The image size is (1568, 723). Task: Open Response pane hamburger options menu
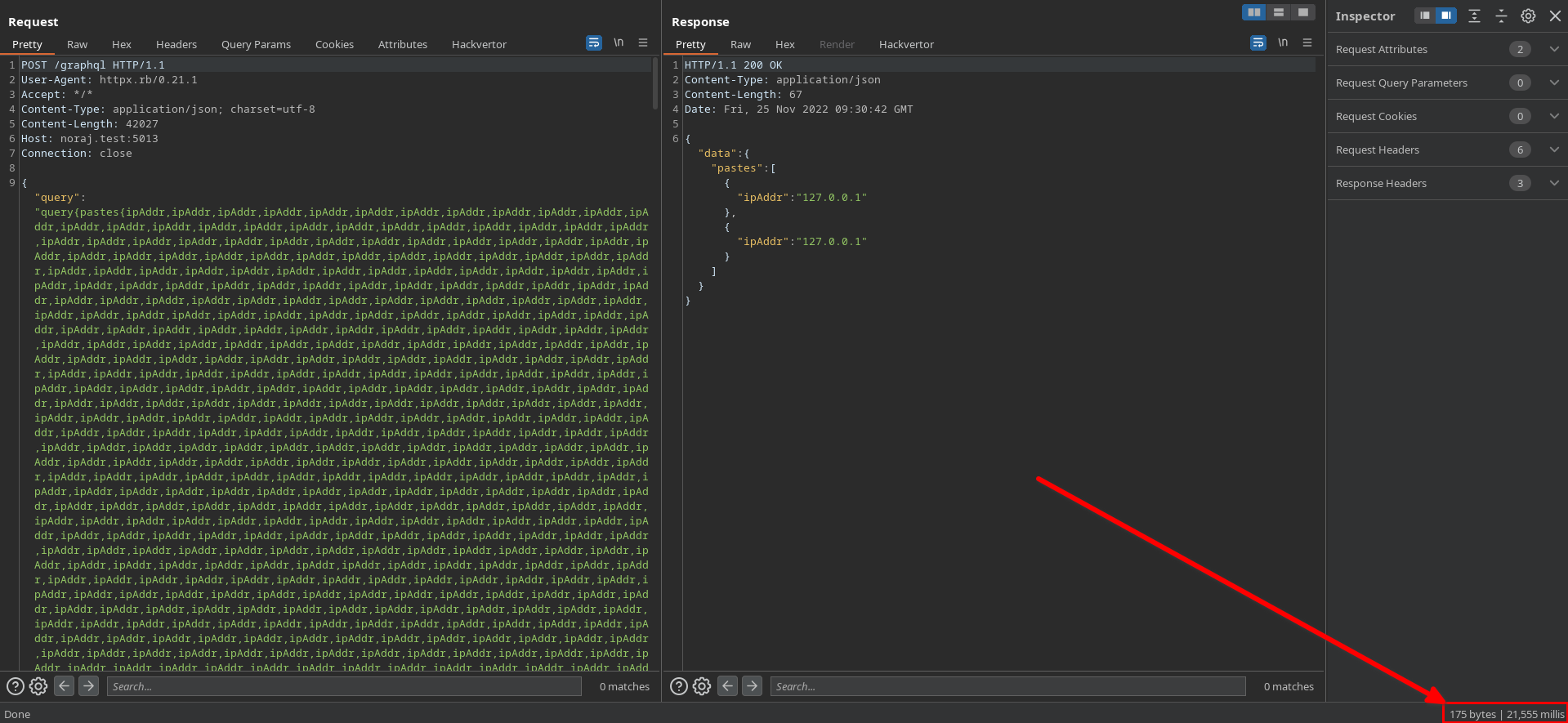[x=1307, y=42]
